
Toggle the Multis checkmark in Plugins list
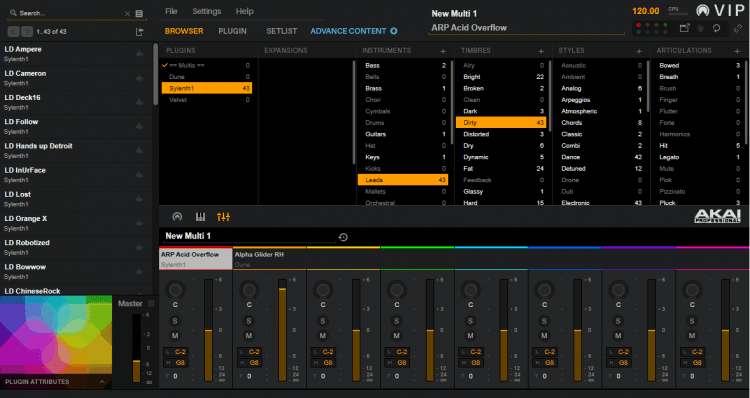(165, 65)
